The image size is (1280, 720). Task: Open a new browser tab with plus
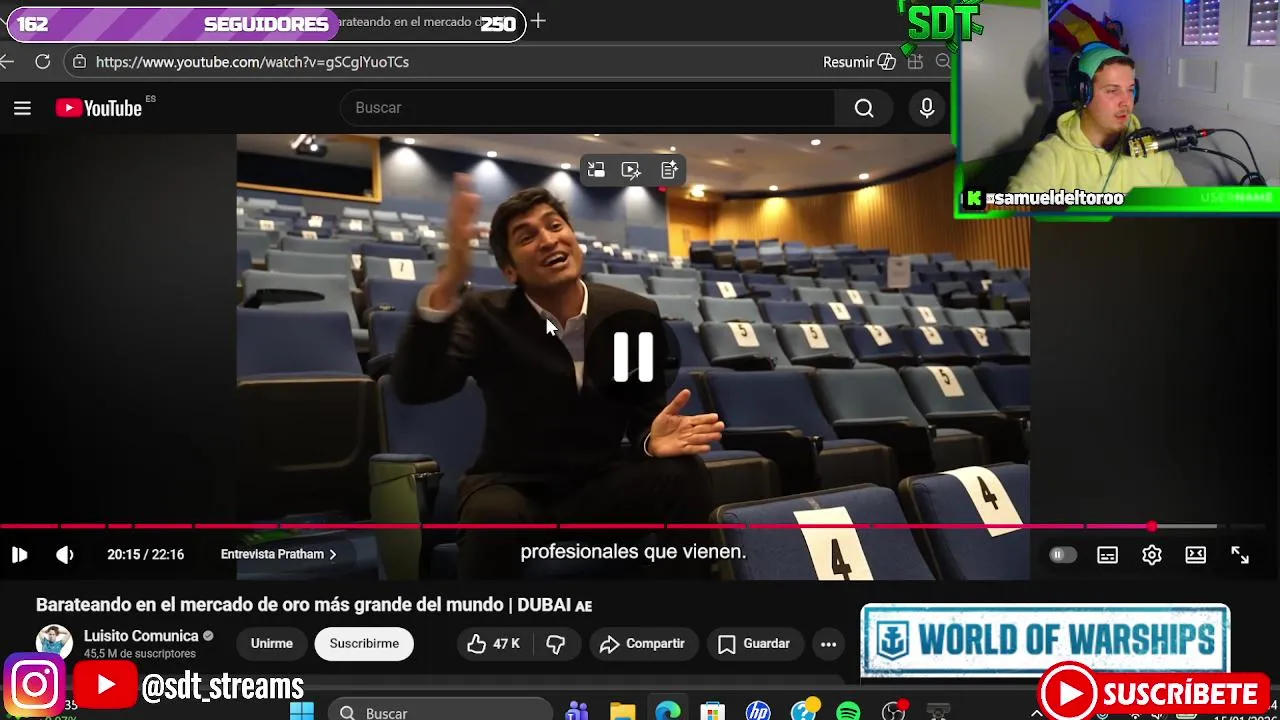coord(538,21)
